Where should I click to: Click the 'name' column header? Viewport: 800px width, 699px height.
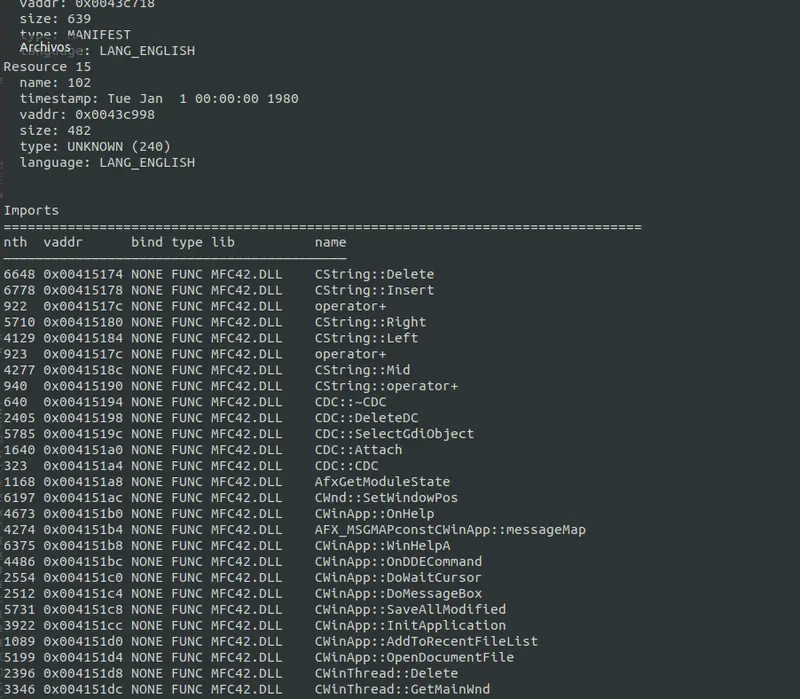(x=331, y=242)
